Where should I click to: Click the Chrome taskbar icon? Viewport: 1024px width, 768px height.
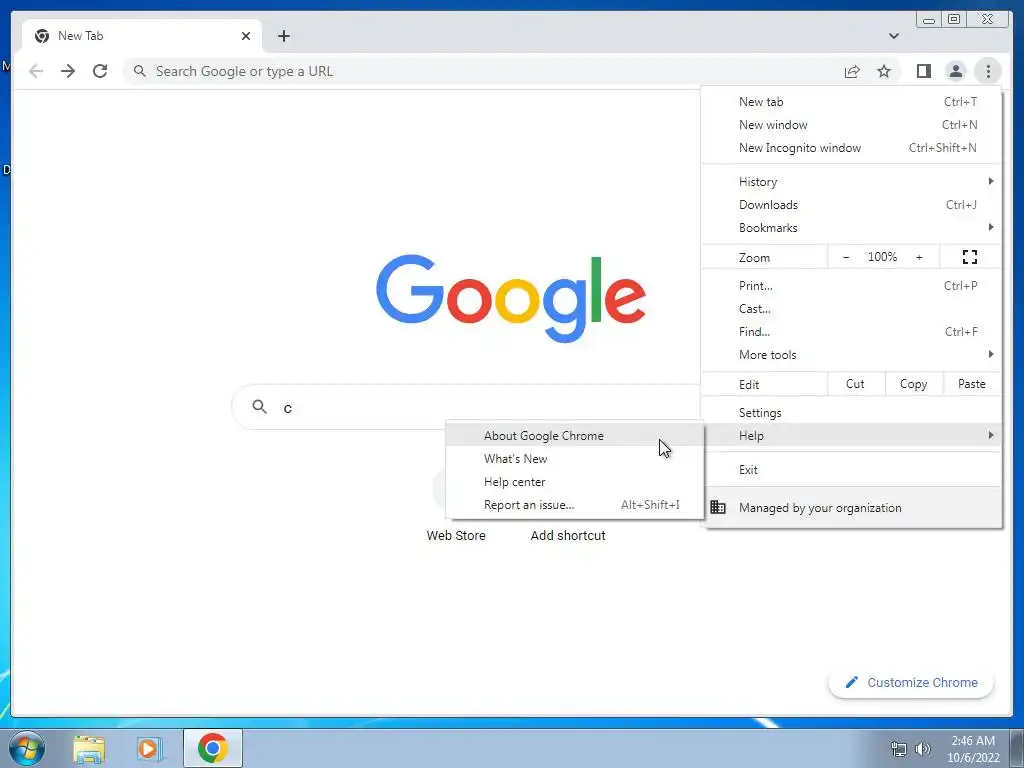point(212,748)
